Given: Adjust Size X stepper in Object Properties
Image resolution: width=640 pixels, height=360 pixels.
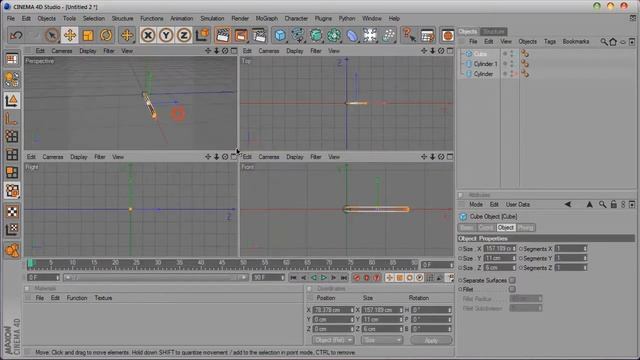Looking at the screenshot, I should point(514,249).
